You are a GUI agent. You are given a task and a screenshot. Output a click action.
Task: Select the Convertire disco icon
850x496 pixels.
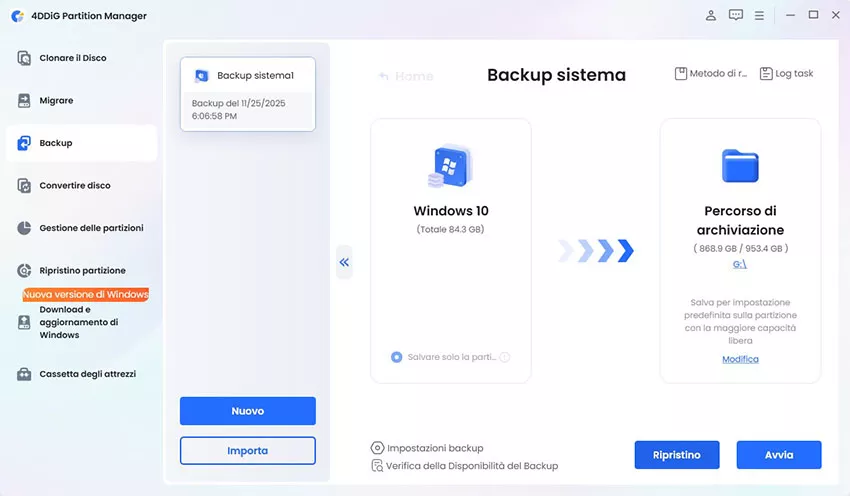tap(24, 185)
